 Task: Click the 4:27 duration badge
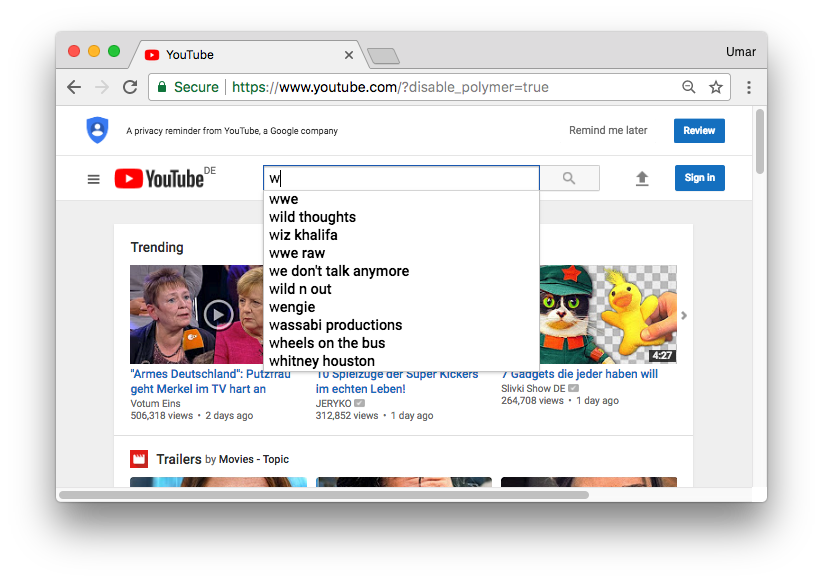click(x=662, y=355)
